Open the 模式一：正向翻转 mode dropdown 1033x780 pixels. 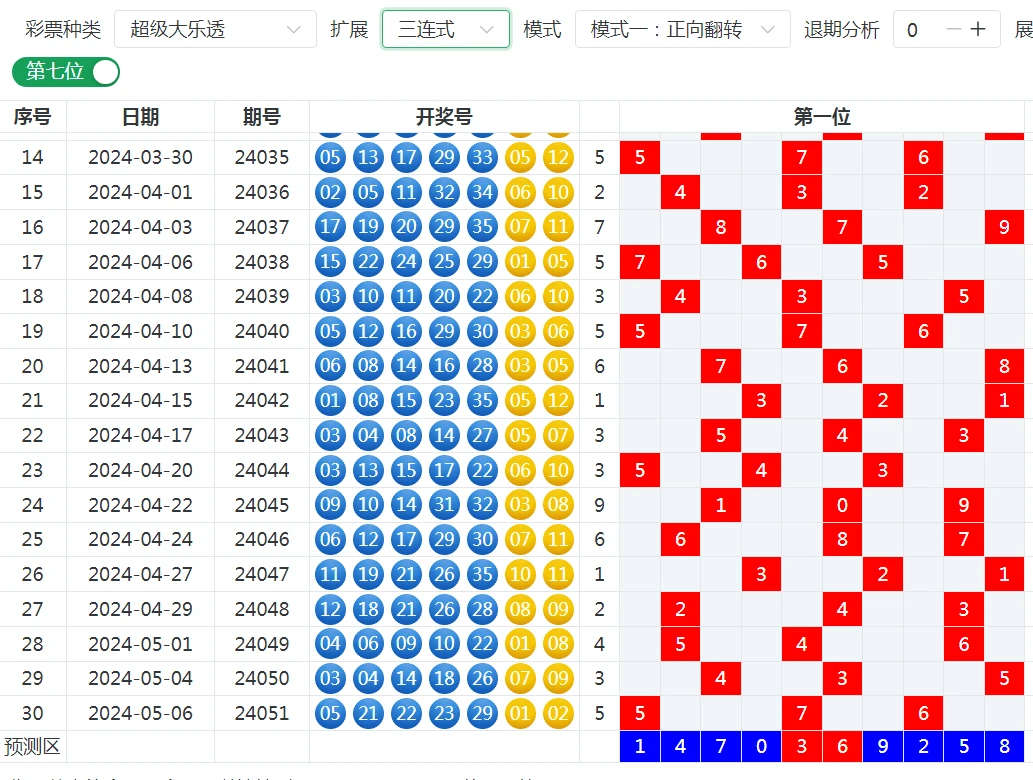683,29
